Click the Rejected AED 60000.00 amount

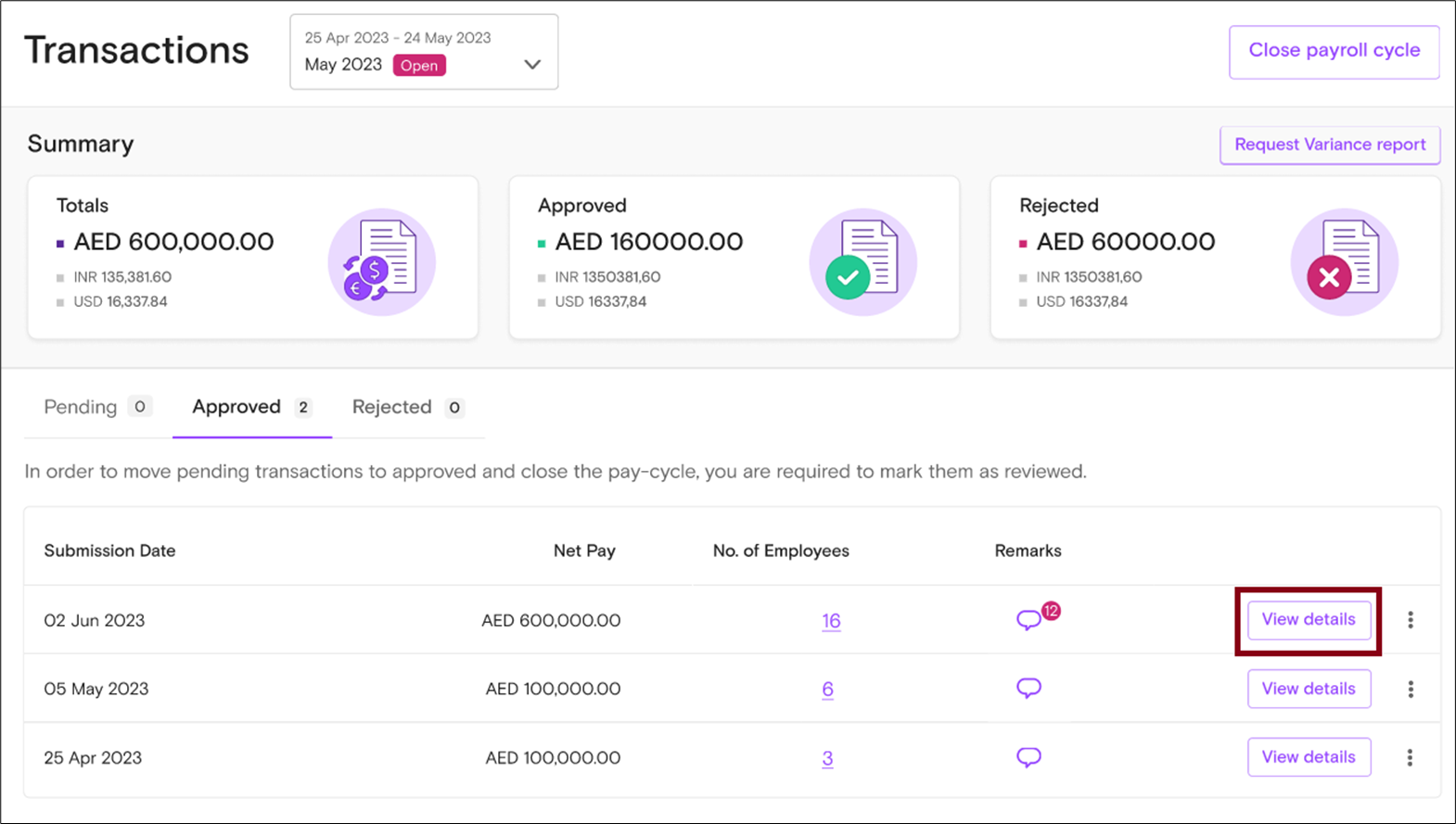point(1126,242)
